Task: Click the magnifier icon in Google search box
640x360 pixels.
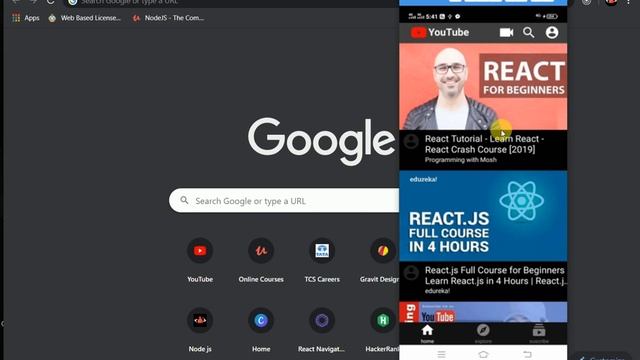Action: pyautogui.click(x=184, y=200)
